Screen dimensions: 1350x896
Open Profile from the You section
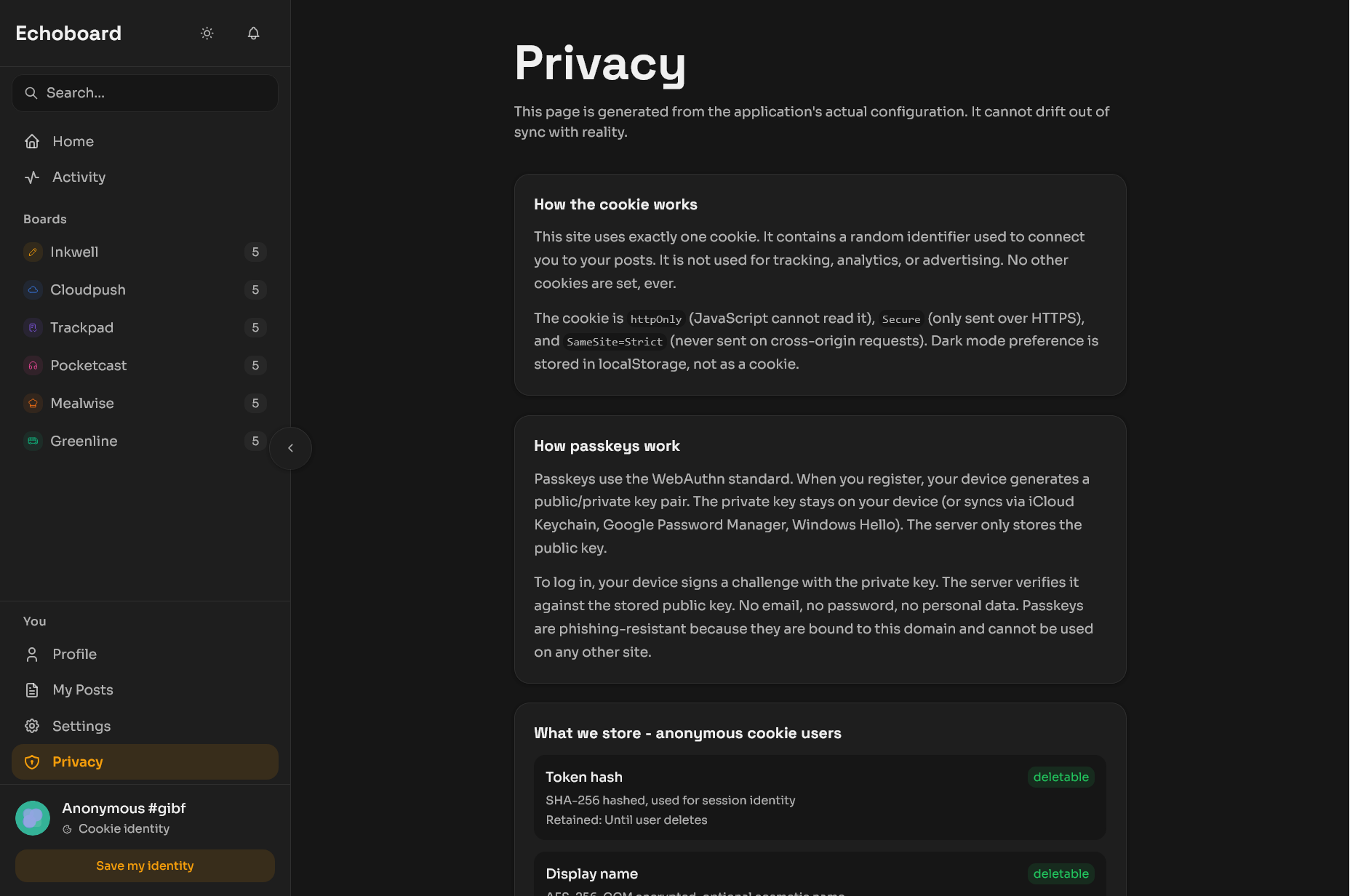click(x=74, y=654)
